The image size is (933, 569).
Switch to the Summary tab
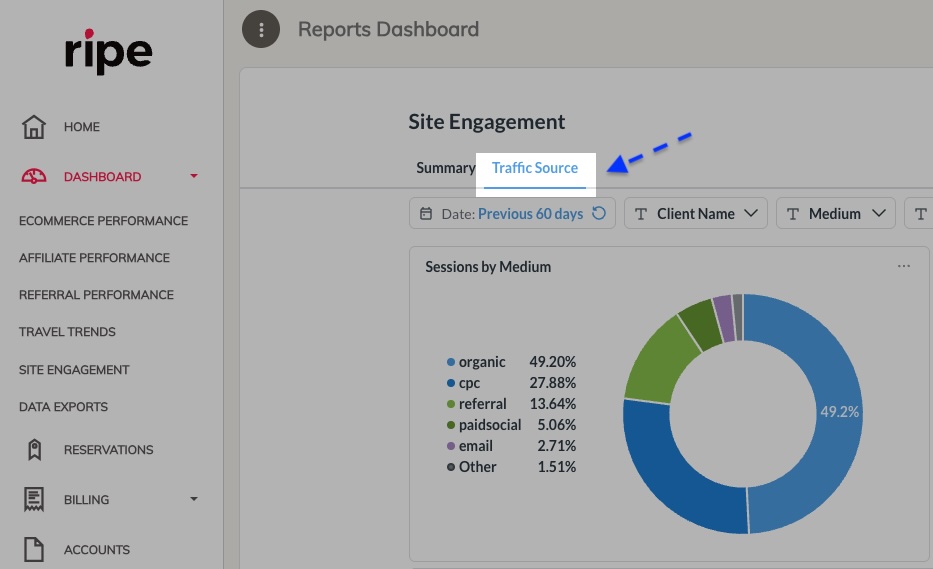(446, 168)
